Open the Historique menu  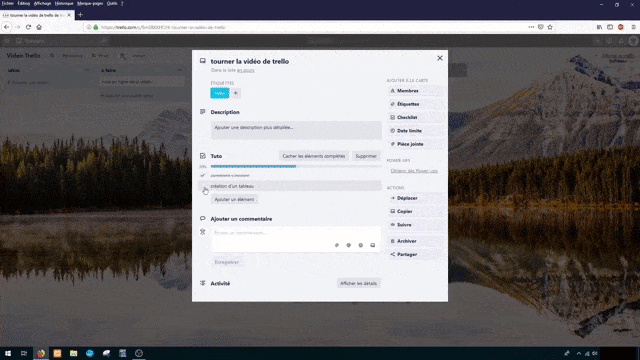(x=64, y=3)
